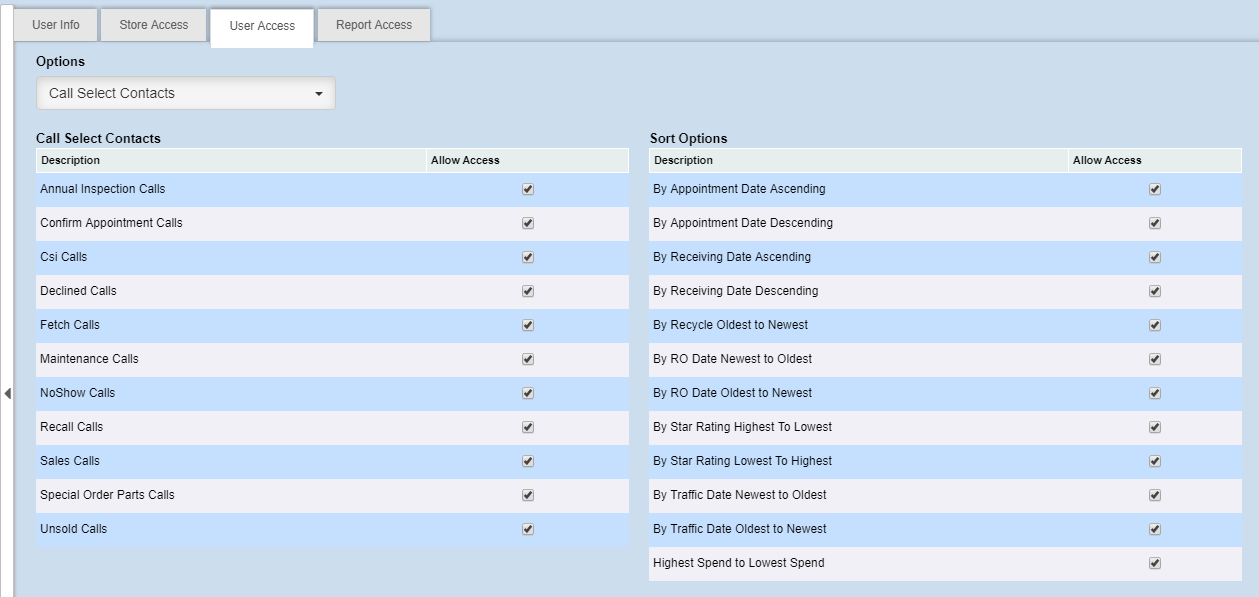This screenshot has width=1259, height=597.
Task: Select the User Access tab
Action: coord(262,26)
